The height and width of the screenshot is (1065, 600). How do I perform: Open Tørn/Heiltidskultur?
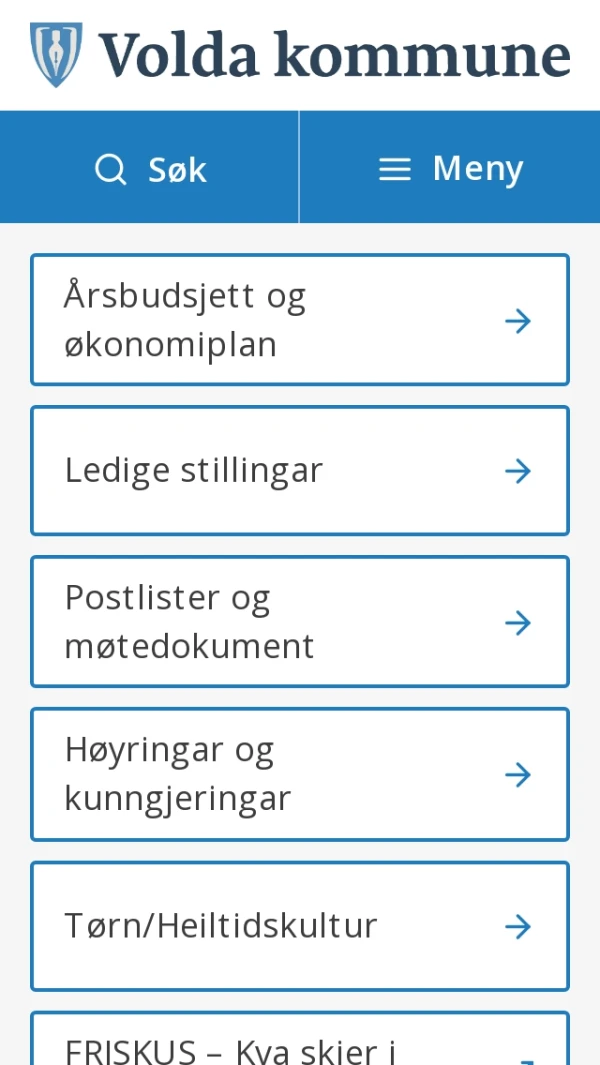point(300,926)
